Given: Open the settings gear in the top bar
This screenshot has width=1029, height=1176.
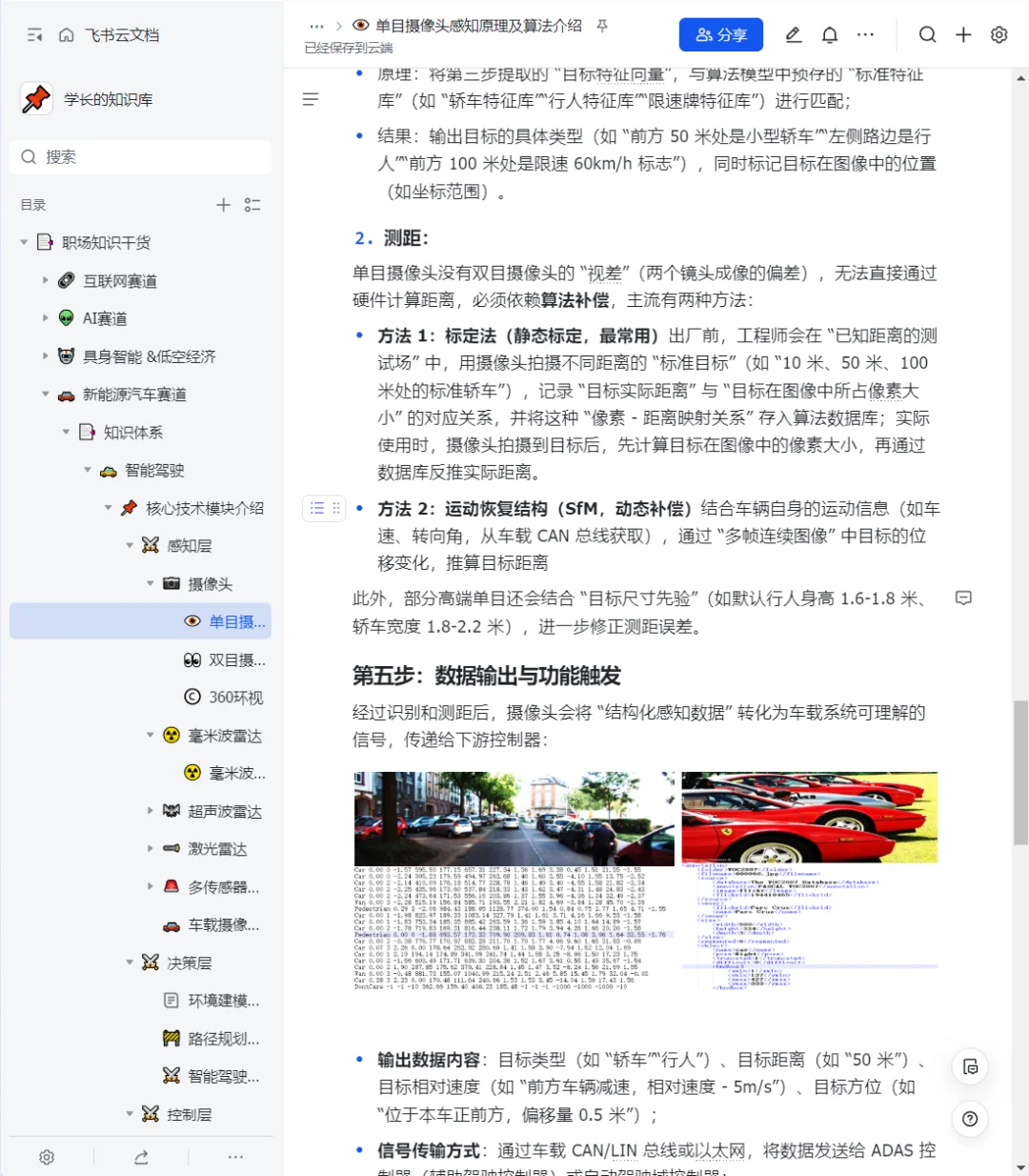Looking at the screenshot, I should point(998,34).
